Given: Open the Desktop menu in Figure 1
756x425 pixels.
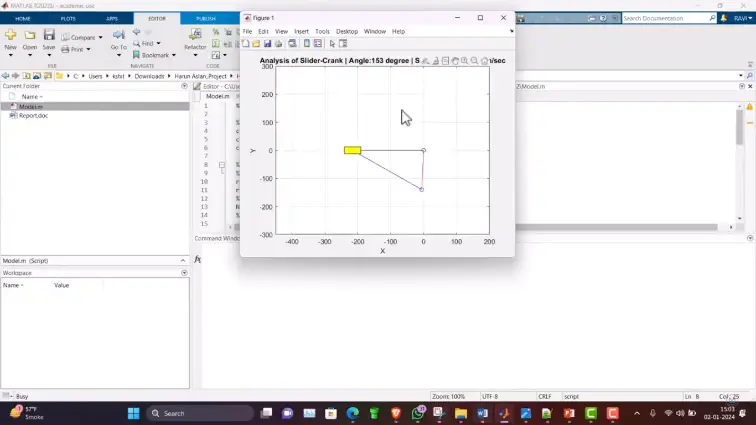Looking at the screenshot, I should tap(347, 31).
